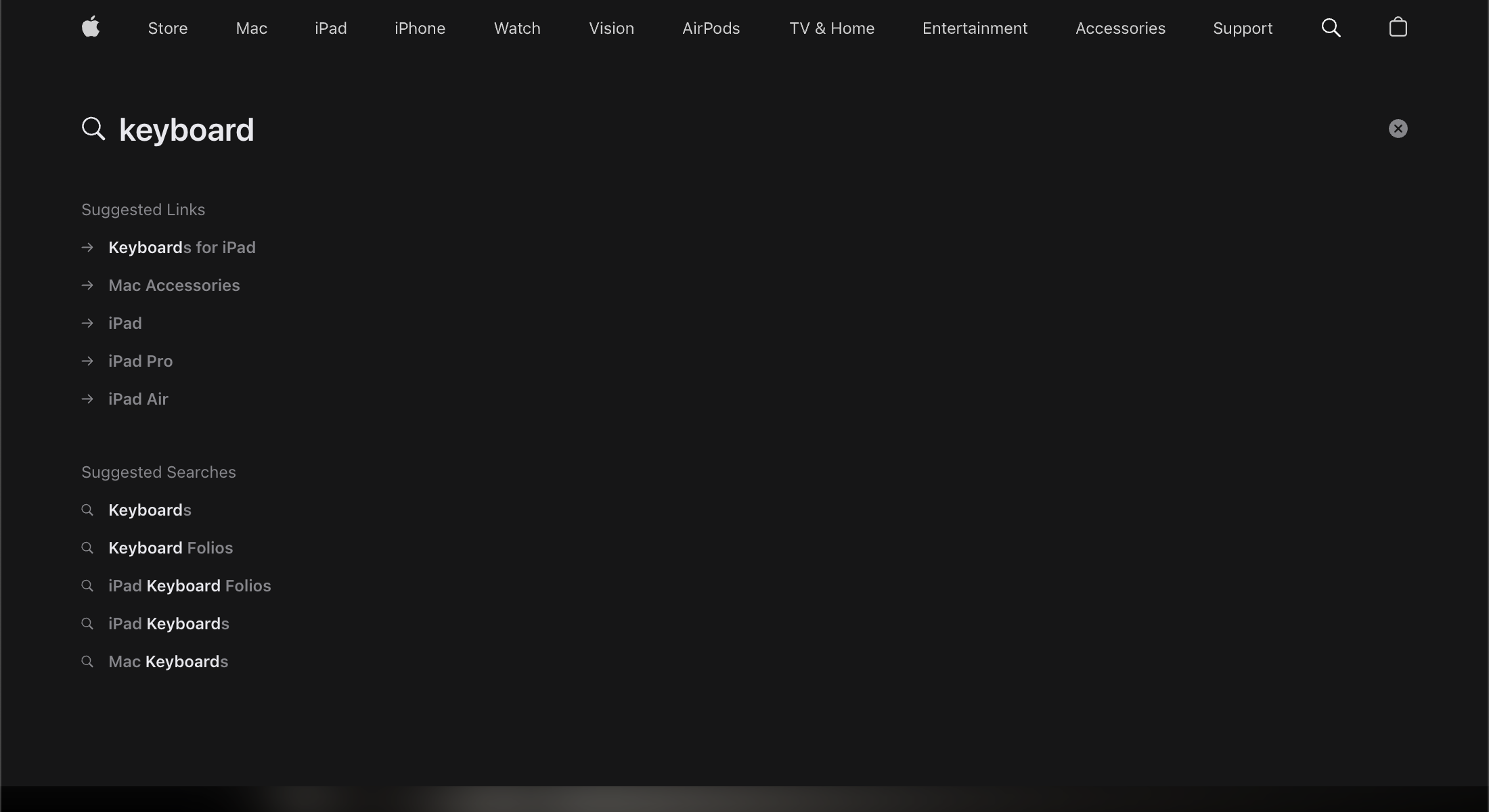
Task: Clear the search using the X icon
Action: pyautogui.click(x=1397, y=129)
